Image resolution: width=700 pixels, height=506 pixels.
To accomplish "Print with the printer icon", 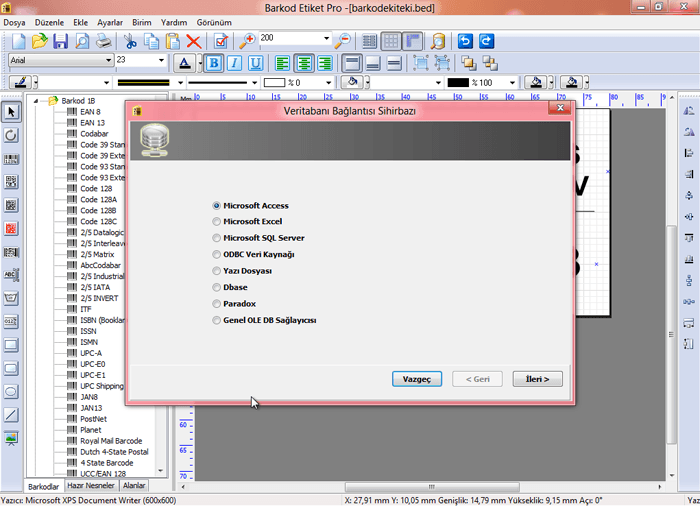I will [x=104, y=41].
